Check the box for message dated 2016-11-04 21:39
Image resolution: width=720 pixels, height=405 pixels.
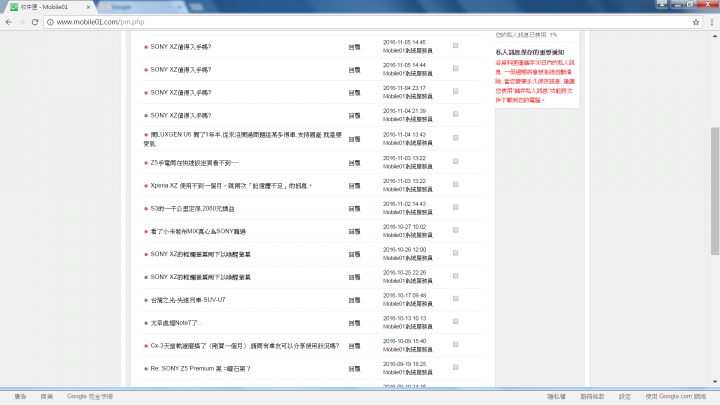[456, 114]
